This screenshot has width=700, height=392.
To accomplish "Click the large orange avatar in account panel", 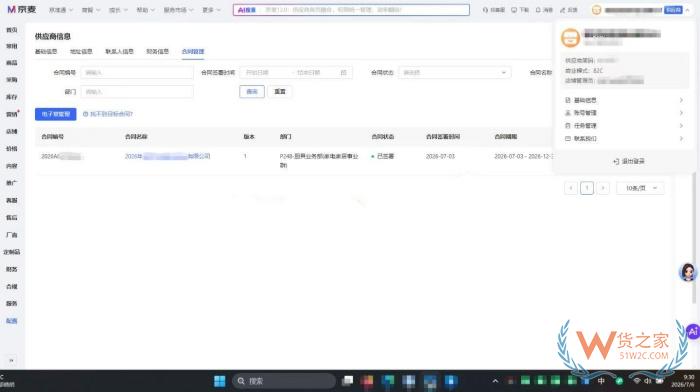I will 570,38.
